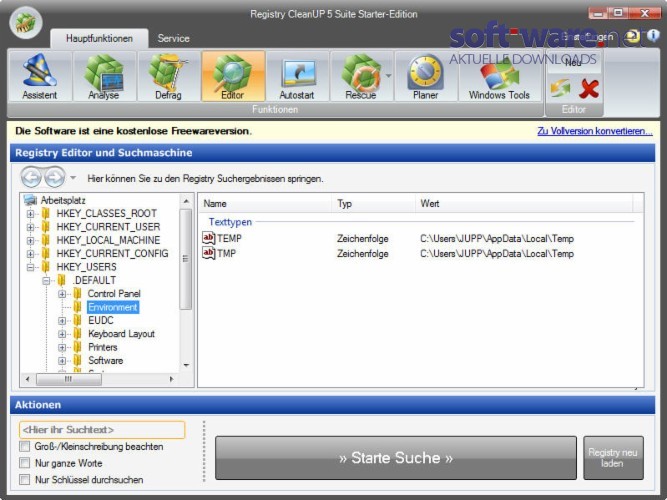Click the Starte Suche button
Image resolution: width=667 pixels, height=500 pixels.
point(396,458)
